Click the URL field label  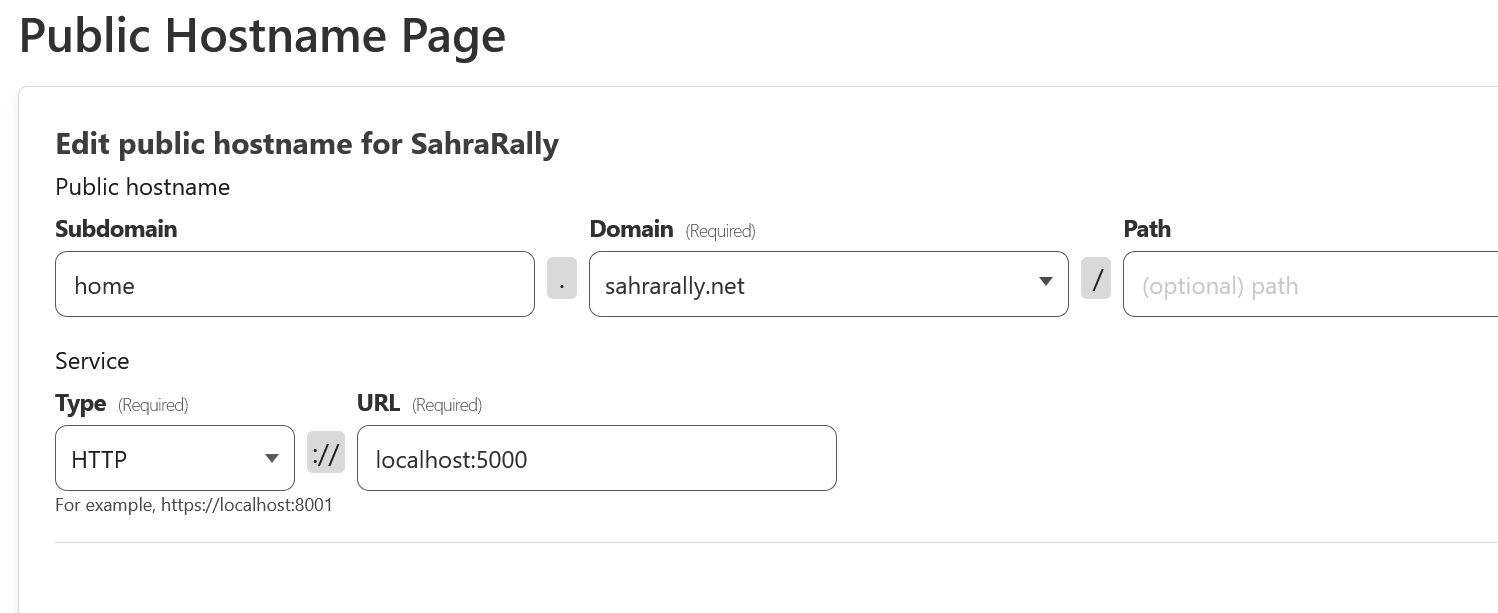tap(378, 403)
